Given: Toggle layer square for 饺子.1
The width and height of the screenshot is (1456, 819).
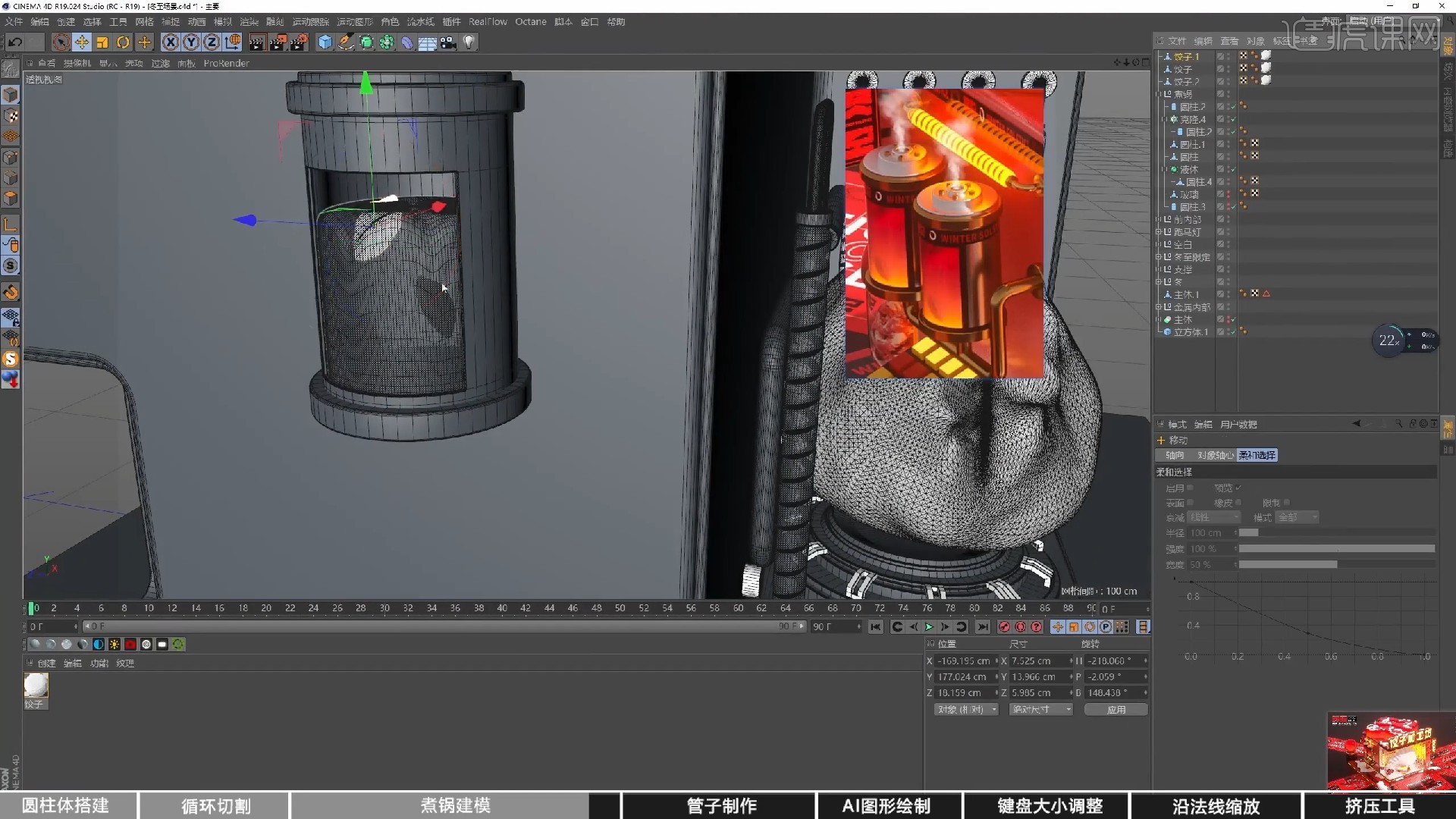Looking at the screenshot, I should click(x=1220, y=57).
